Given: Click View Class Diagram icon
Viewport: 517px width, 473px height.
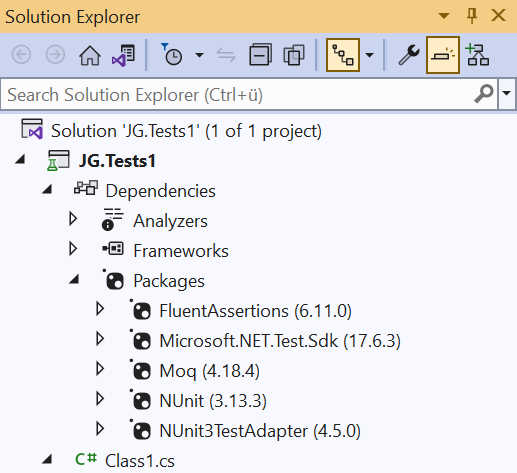Looking at the screenshot, I should pos(477,54).
